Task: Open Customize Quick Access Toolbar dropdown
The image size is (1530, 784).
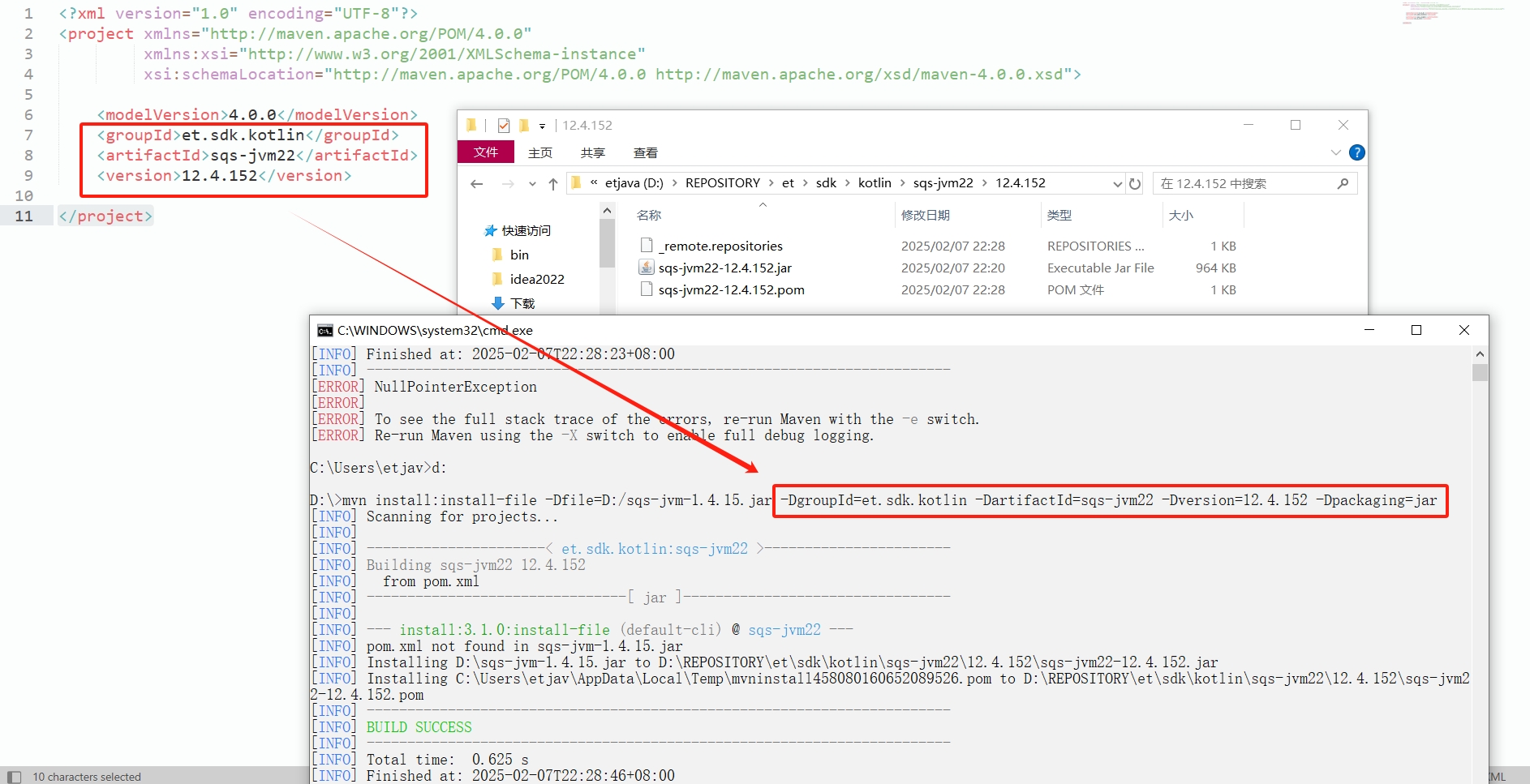Action: [542, 126]
